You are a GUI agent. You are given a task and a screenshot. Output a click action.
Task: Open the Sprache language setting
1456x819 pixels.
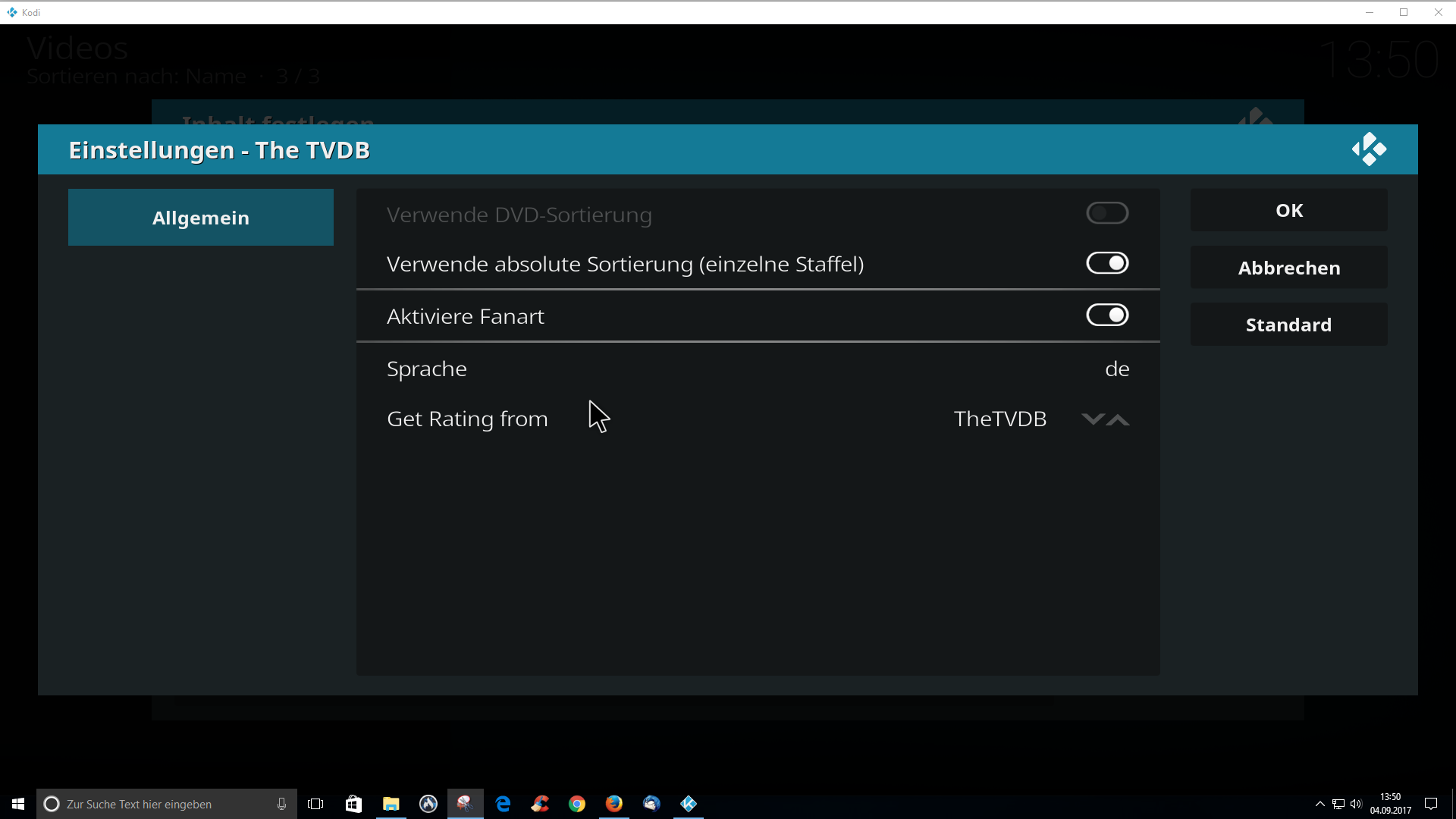point(758,369)
